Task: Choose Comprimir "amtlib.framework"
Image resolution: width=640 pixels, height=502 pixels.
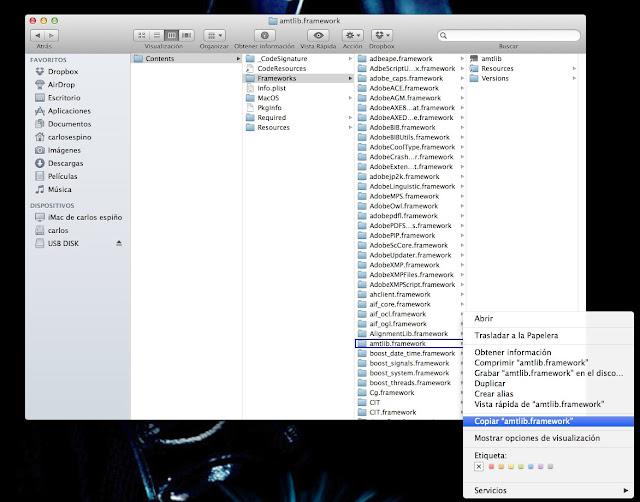Action: coord(548,363)
